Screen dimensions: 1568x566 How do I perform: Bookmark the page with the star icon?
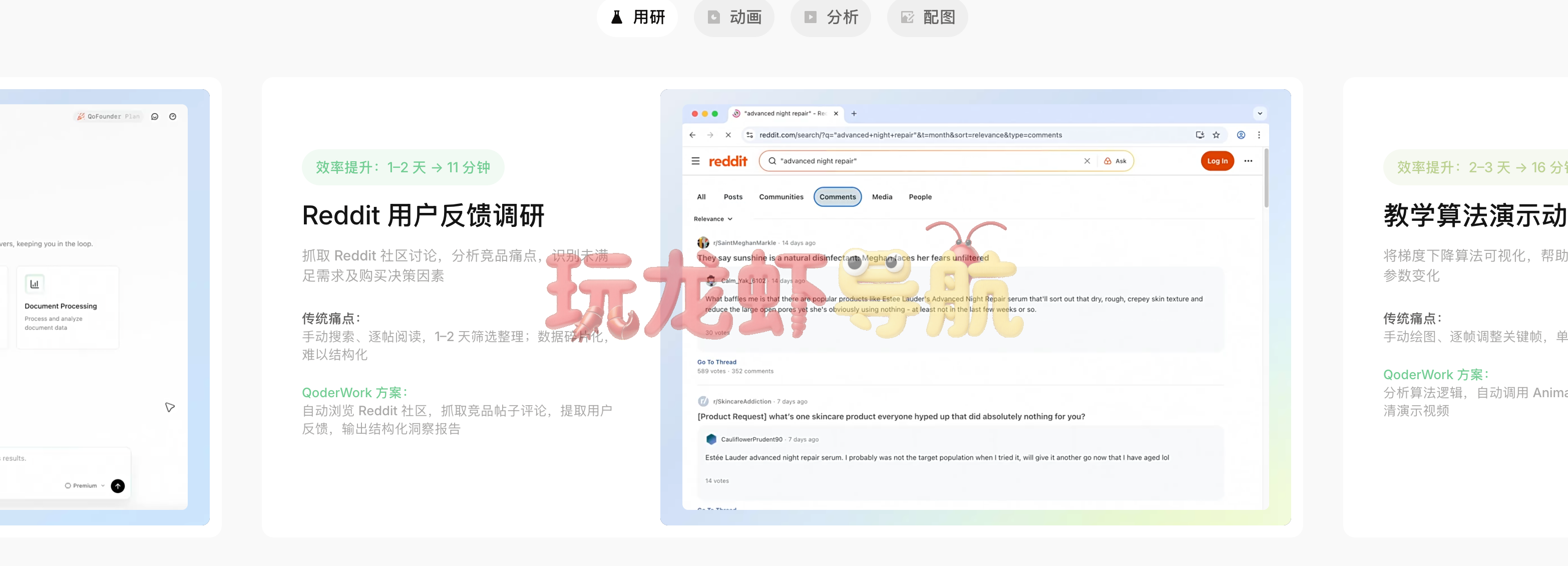(1216, 135)
